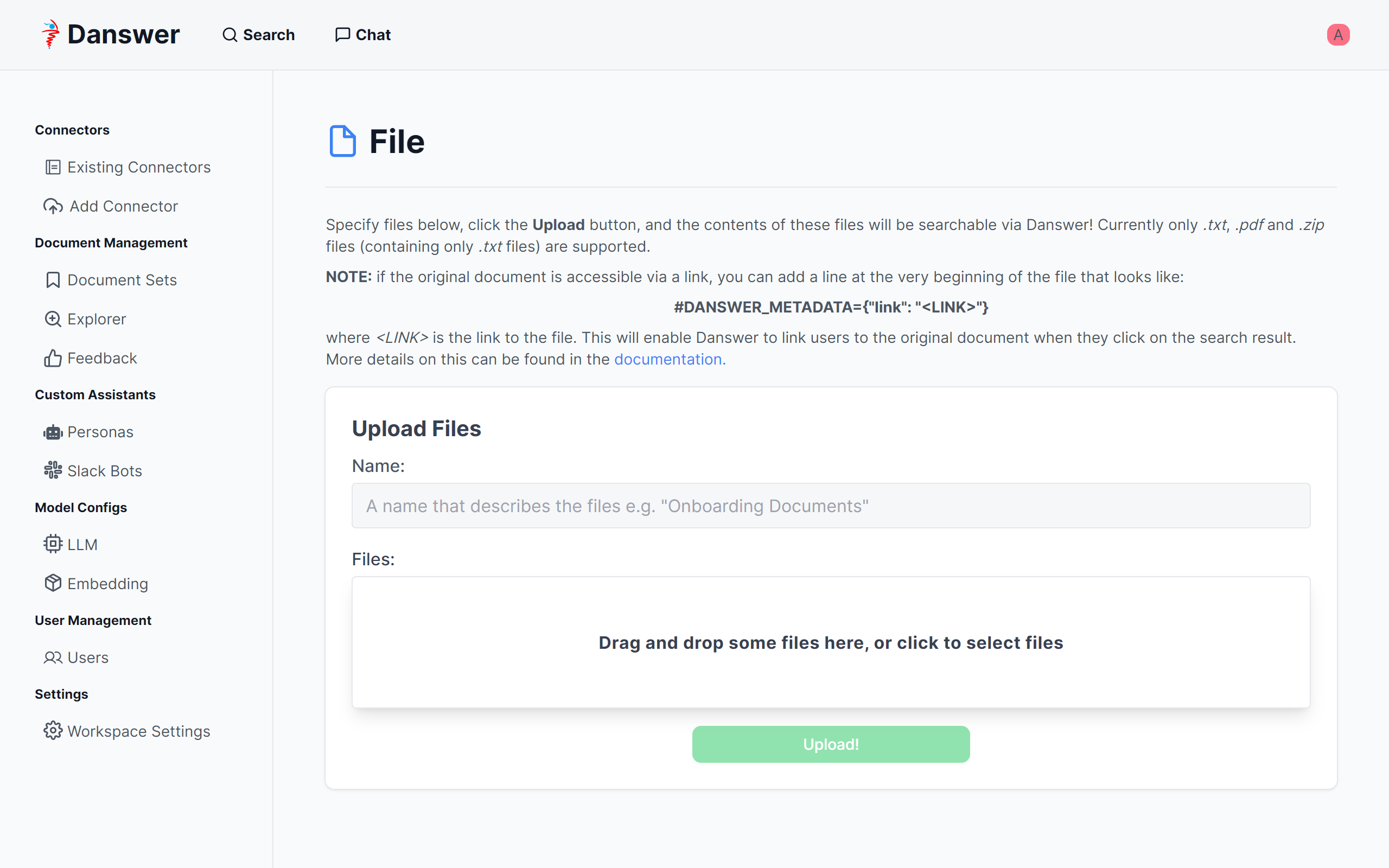
Task: Click the Add Connector cloud upload icon
Action: 53,206
